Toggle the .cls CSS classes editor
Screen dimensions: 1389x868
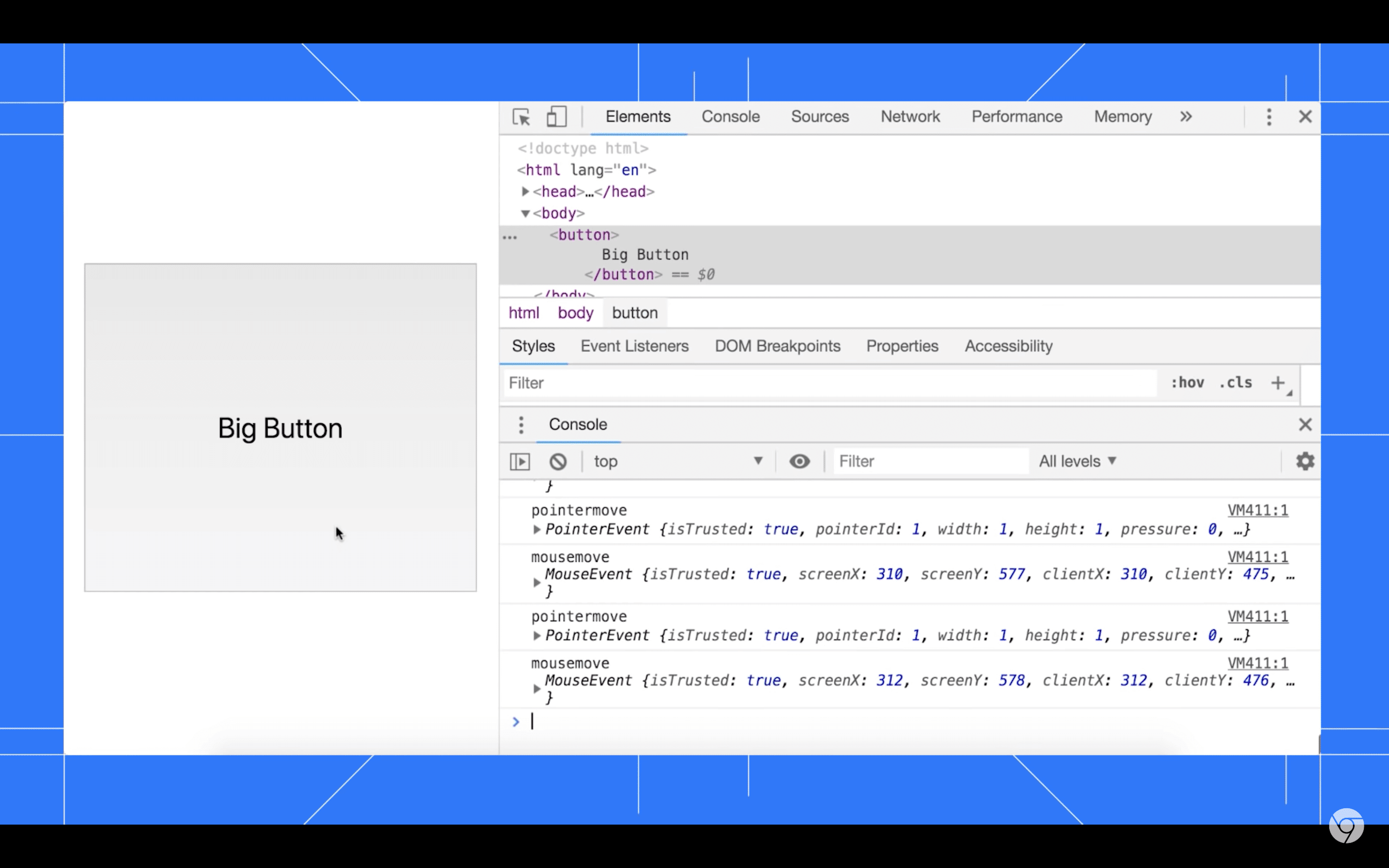click(1237, 382)
